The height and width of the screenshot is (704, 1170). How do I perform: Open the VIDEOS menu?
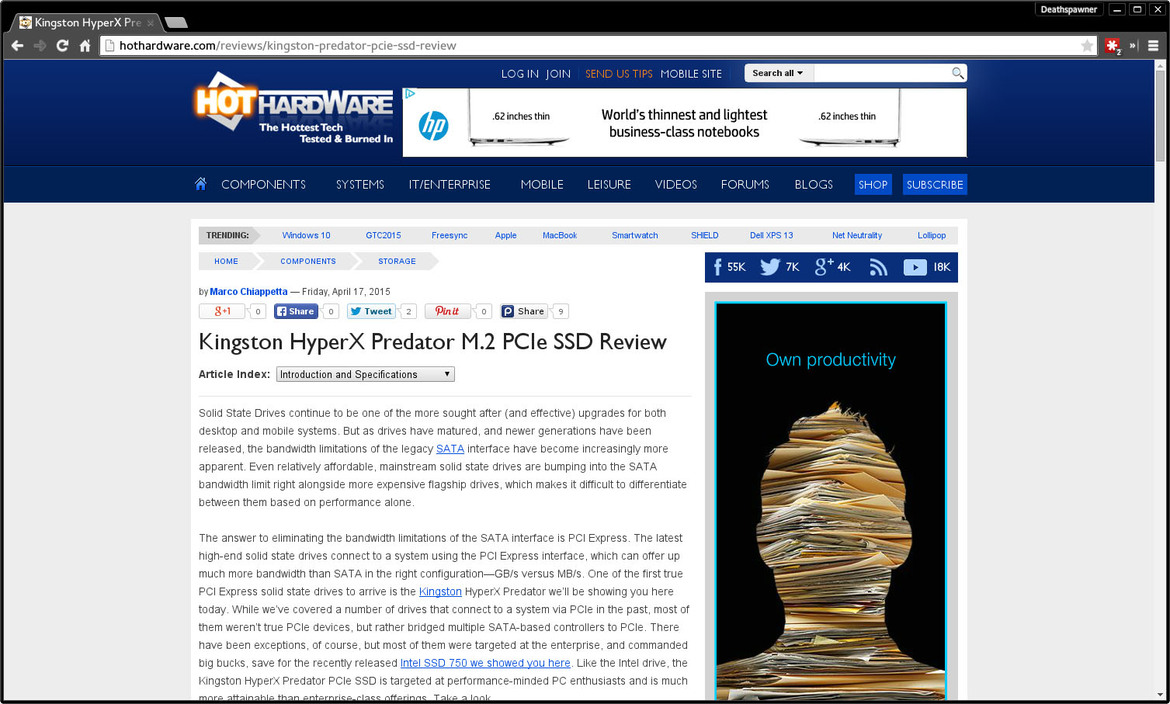coord(676,184)
